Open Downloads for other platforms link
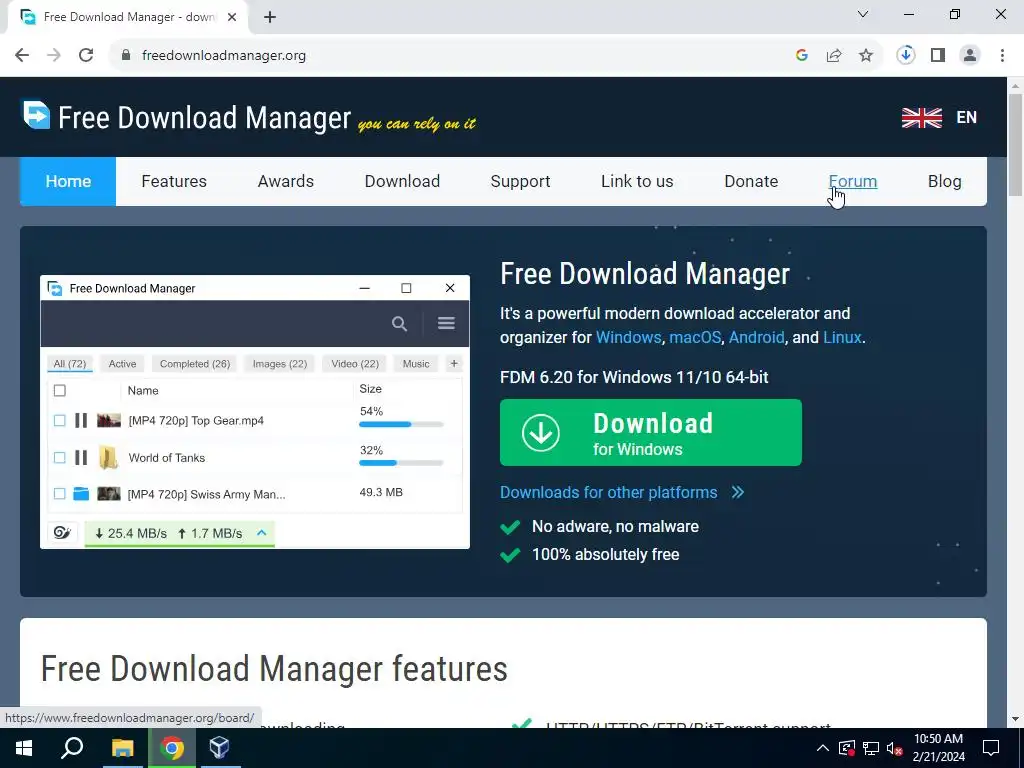 pyautogui.click(x=608, y=492)
